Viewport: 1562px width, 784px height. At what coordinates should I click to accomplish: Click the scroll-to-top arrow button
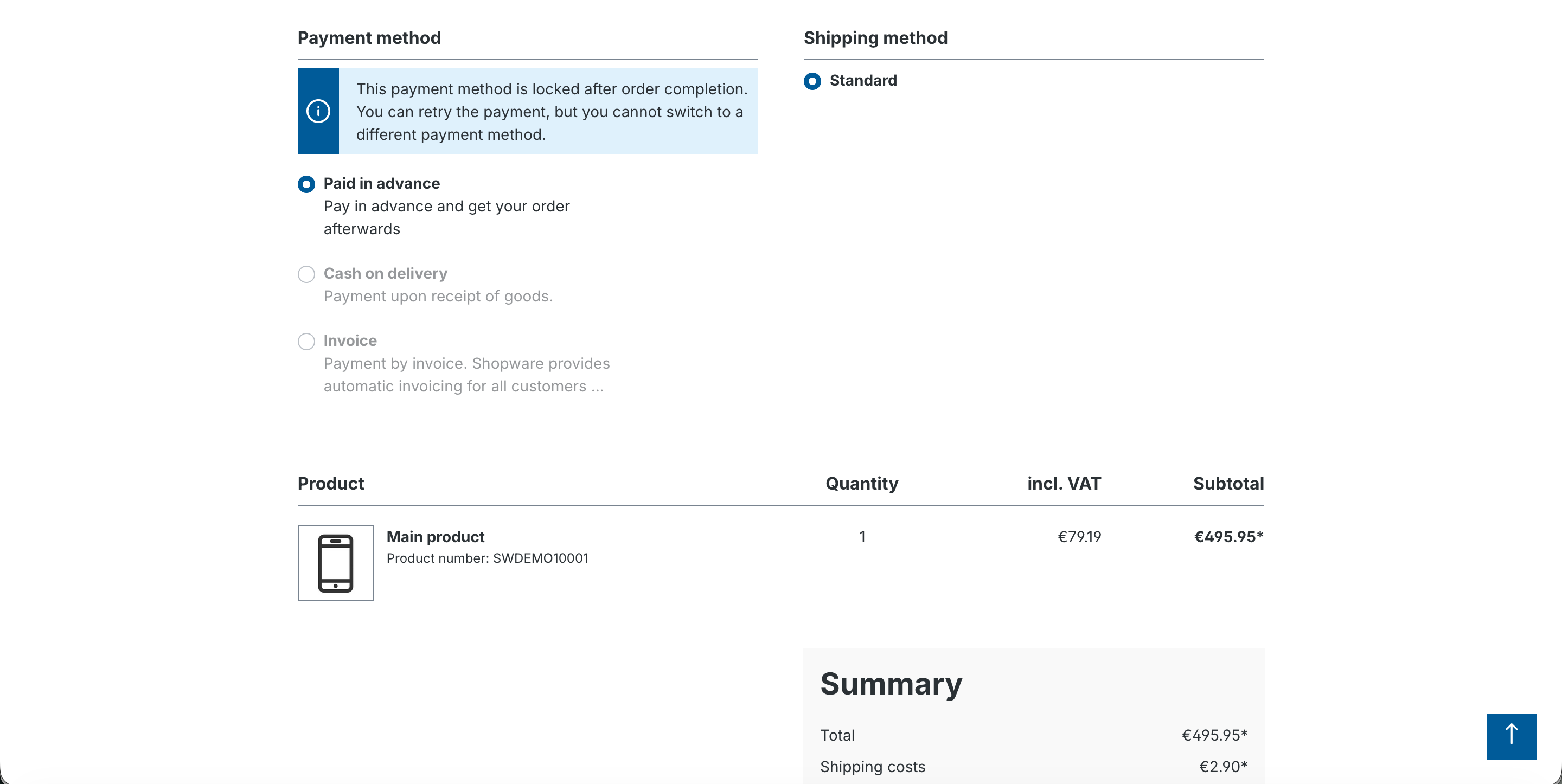pyautogui.click(x=1511, y=736)
